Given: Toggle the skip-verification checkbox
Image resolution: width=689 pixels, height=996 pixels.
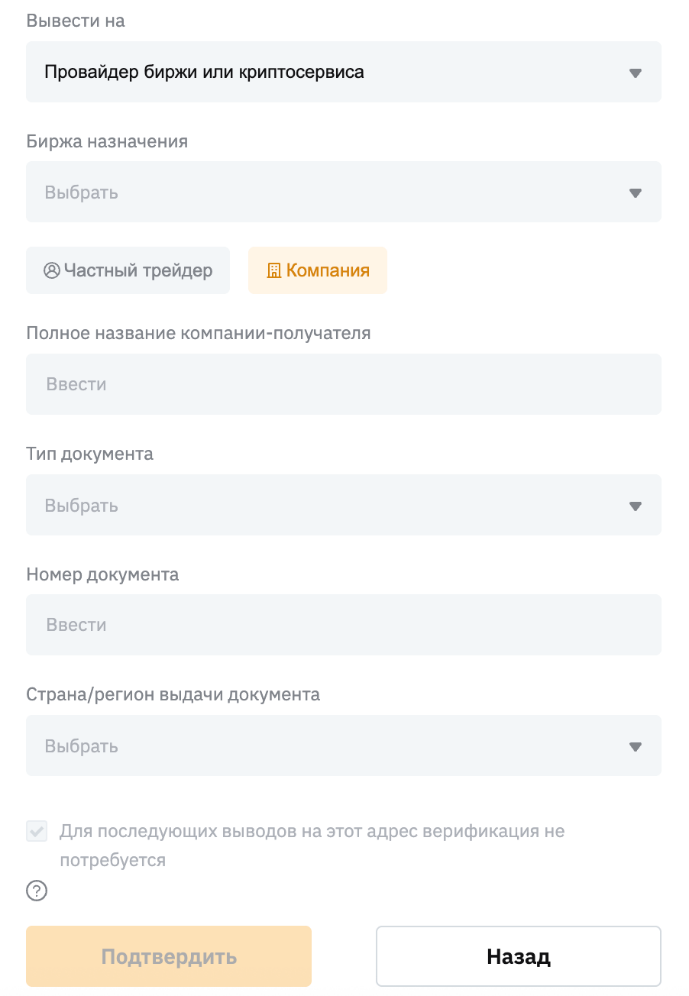Looking at the screenshot, I should tap(37, 831).
